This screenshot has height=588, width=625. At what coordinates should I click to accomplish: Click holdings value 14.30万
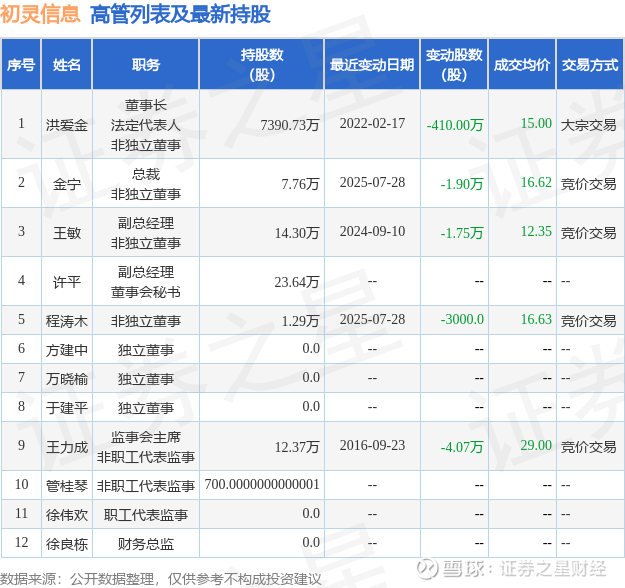297,233
